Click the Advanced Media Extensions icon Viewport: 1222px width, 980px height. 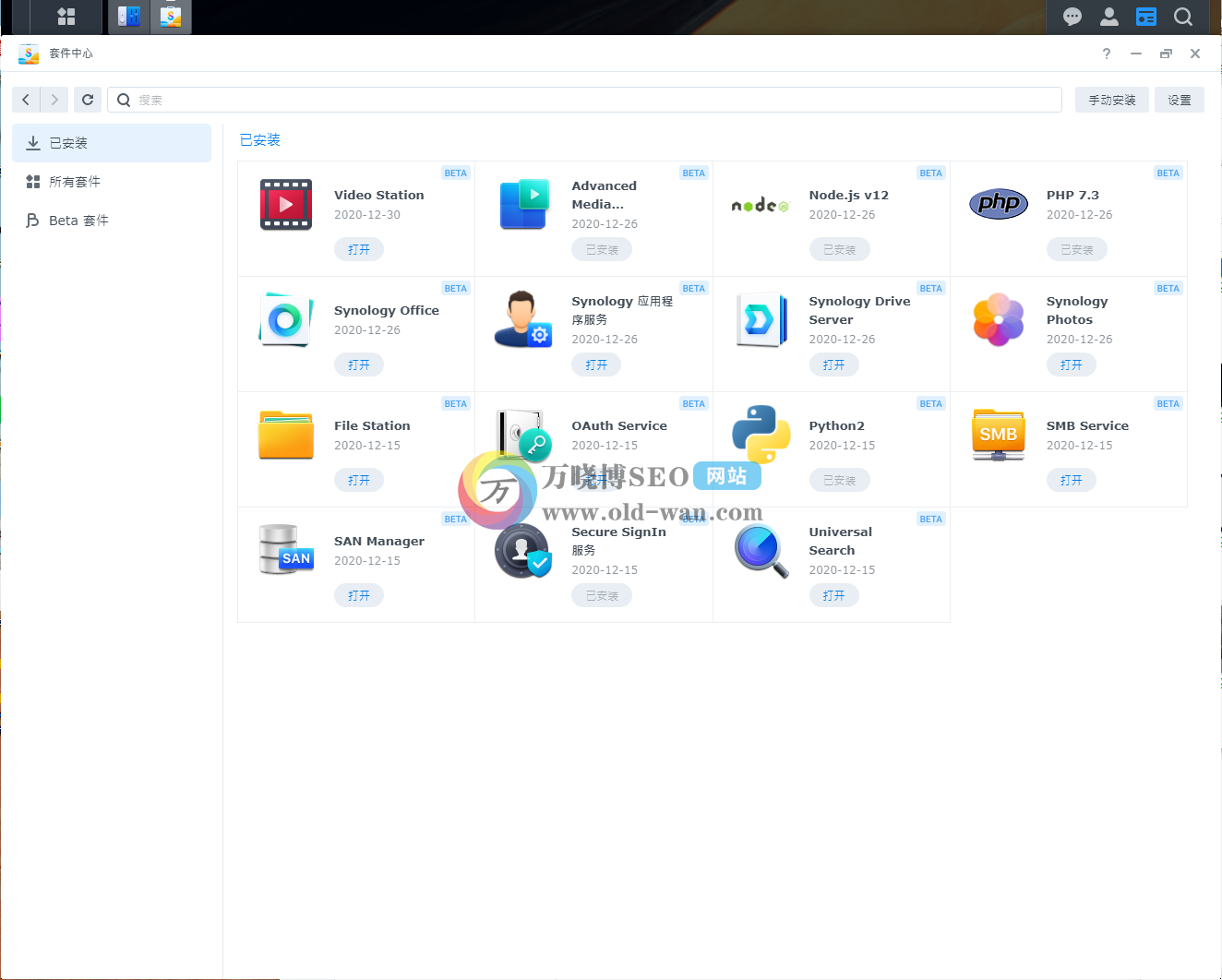click(x=523, y=205)
